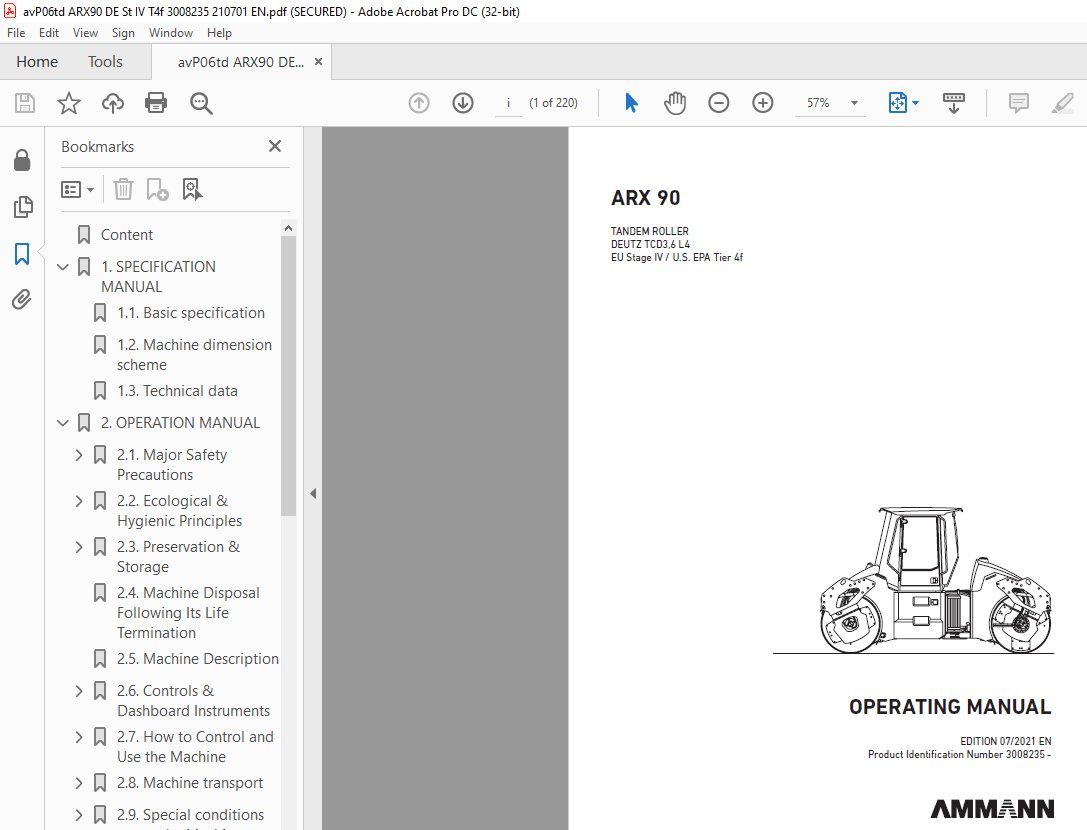Switch to the Tools tab
1087x830 pixels.
pyautogui.click(x=105, y=61)
